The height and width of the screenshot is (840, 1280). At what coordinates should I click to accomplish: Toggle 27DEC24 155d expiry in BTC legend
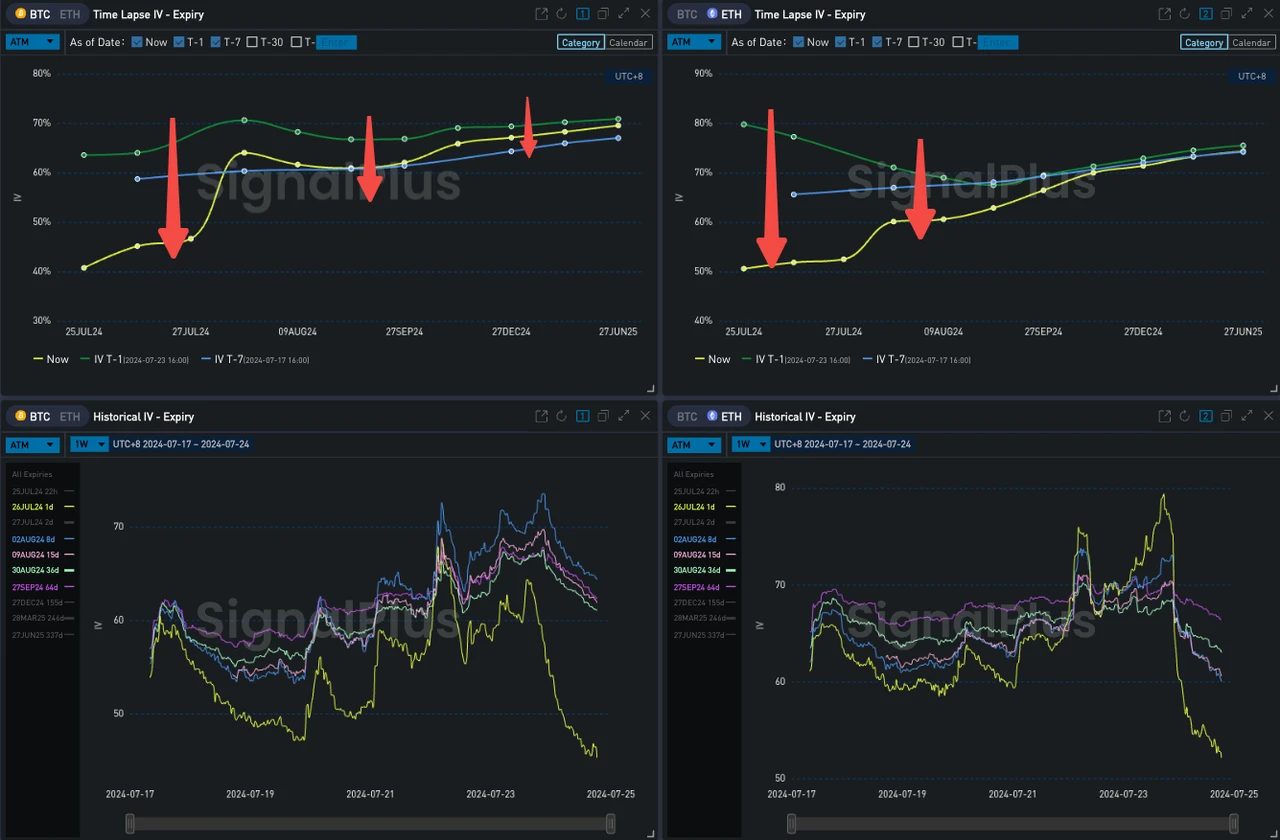click(x=40, y=602)
